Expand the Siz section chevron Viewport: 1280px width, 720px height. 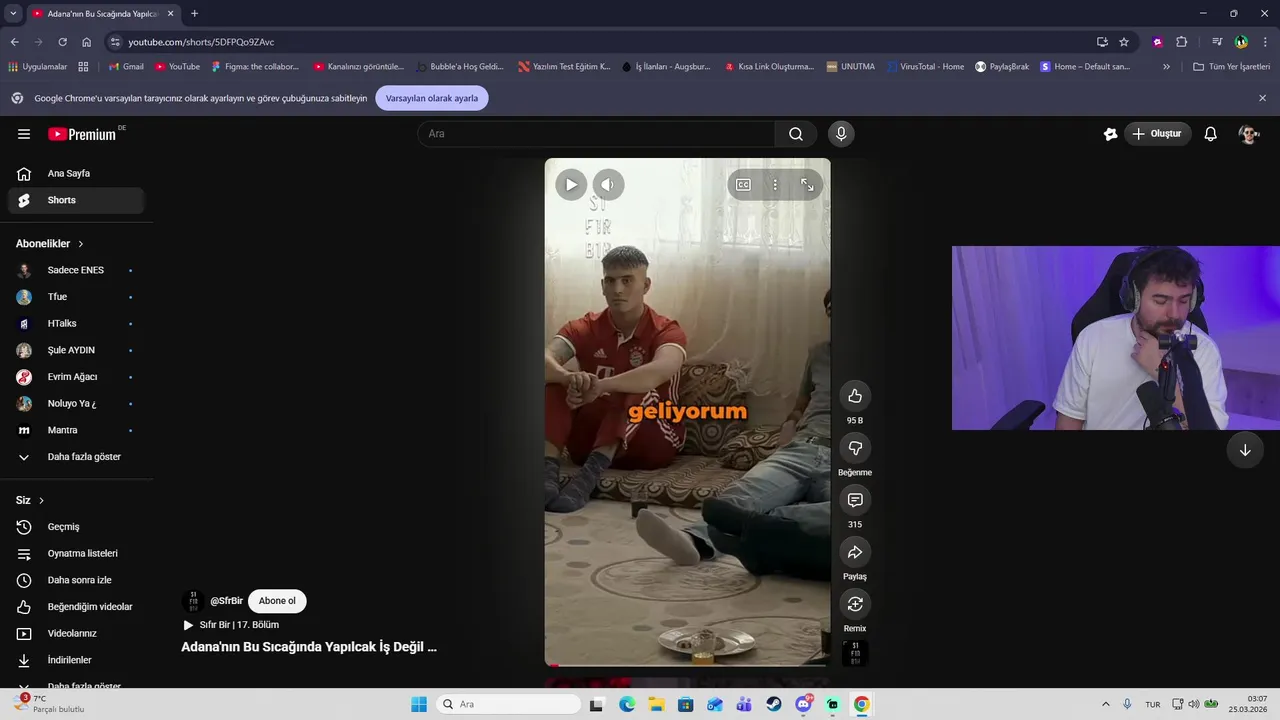coord(41,500)
